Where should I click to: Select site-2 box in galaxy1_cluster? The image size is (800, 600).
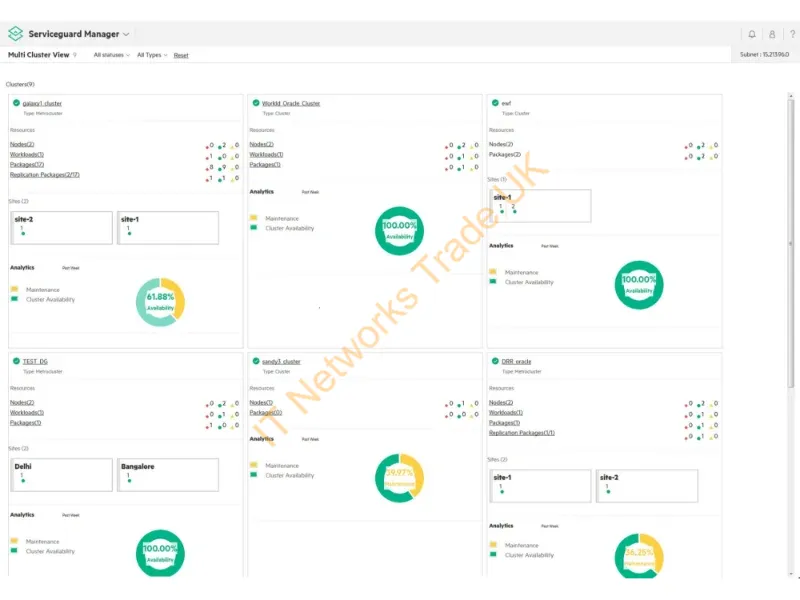[x=62, y=228]
